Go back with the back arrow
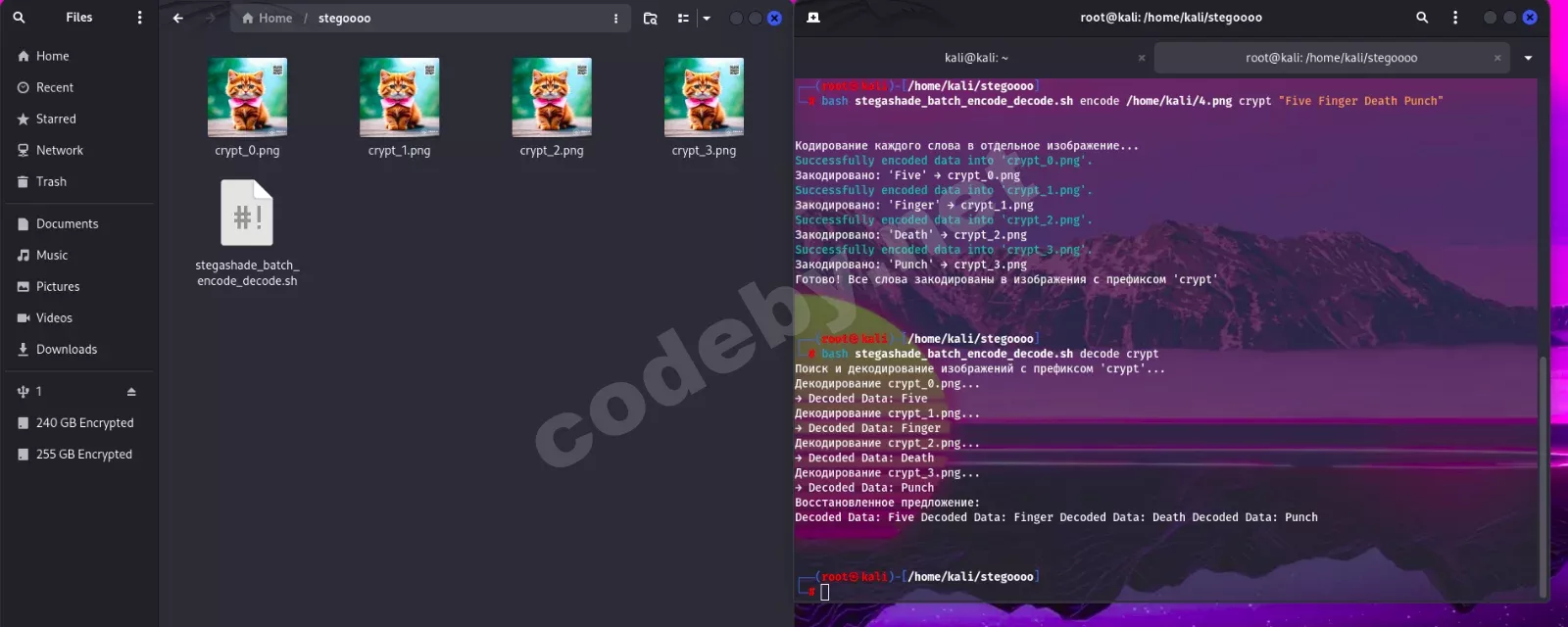This screenshot has width=1568, height=627. (177, 18)
